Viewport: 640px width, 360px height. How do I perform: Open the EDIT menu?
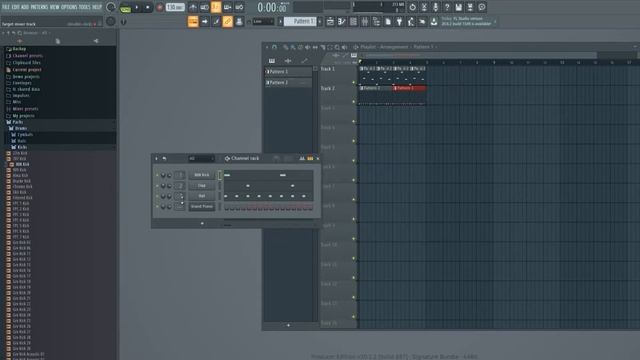(x=15, y=7)
